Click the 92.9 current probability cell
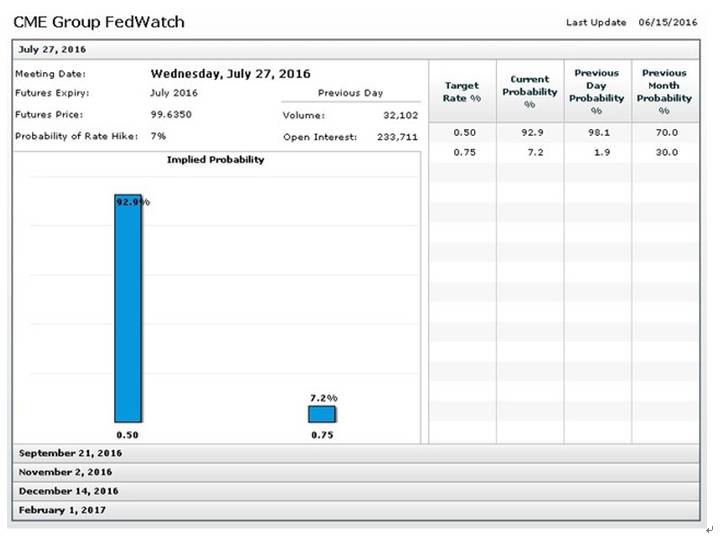The width and height of the screenshot is (721, 543). [x=532, y=132]
